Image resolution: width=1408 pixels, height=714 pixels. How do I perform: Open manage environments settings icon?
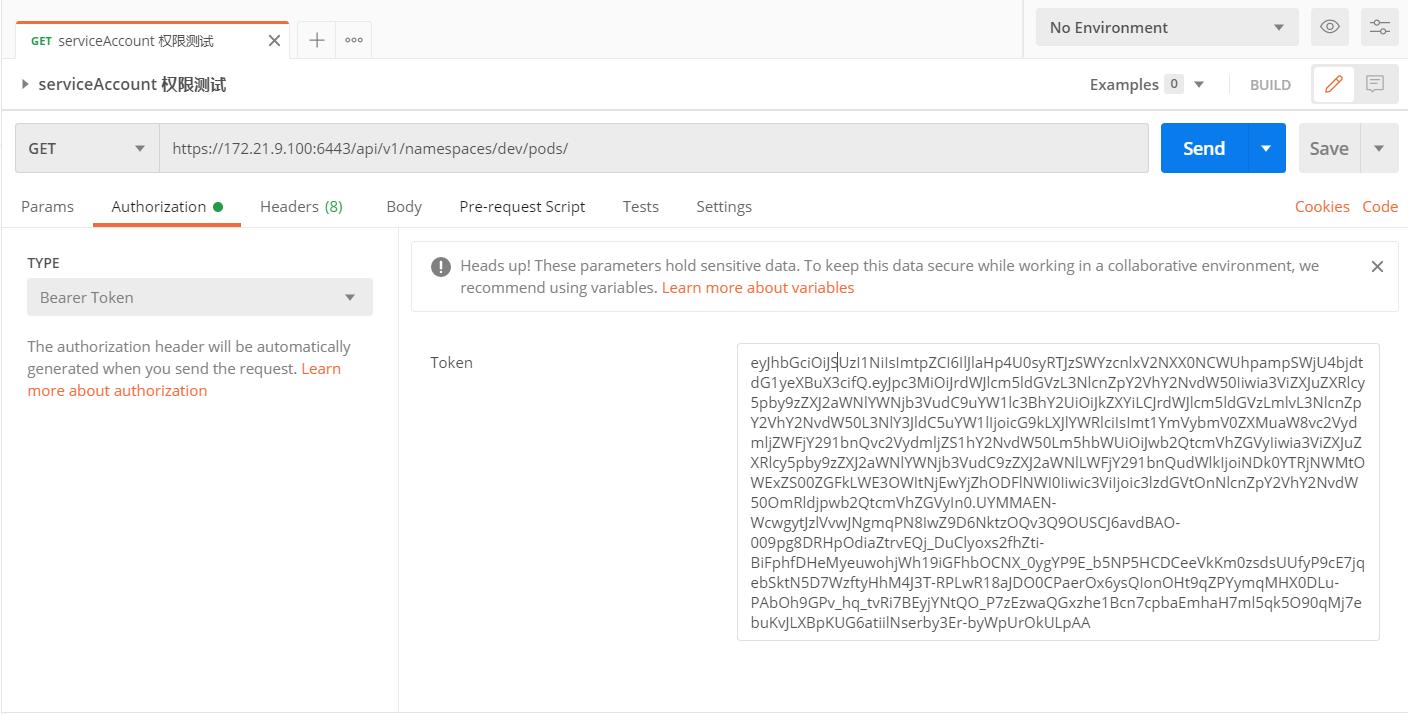coord(1379,27)
